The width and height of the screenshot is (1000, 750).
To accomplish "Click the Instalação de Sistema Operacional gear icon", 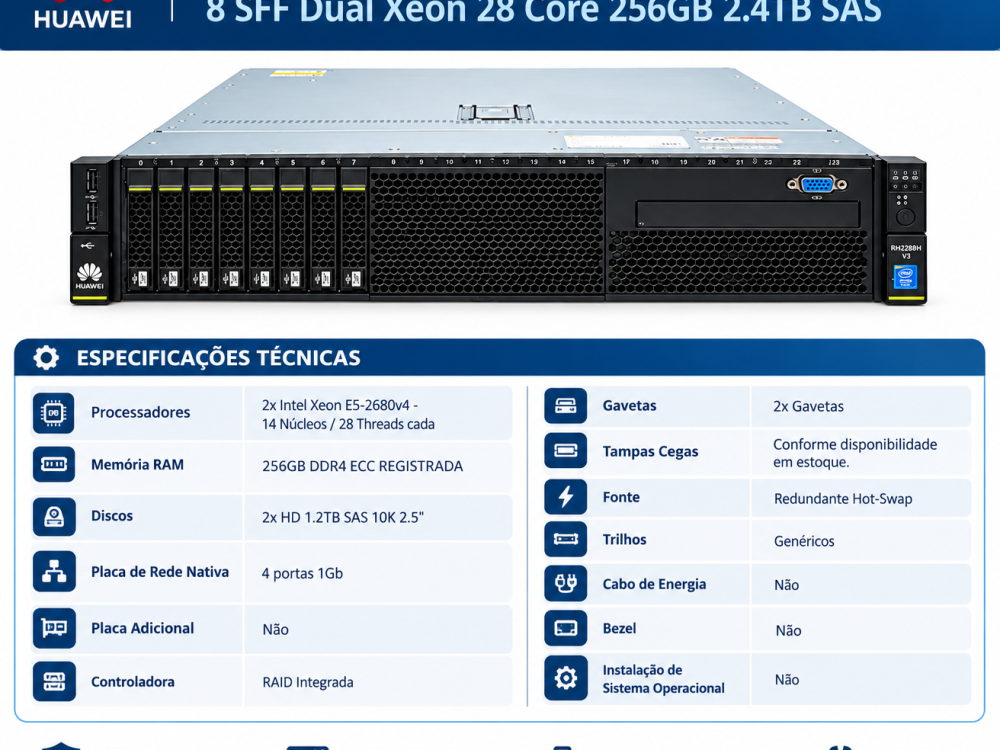I will [565, 679].
